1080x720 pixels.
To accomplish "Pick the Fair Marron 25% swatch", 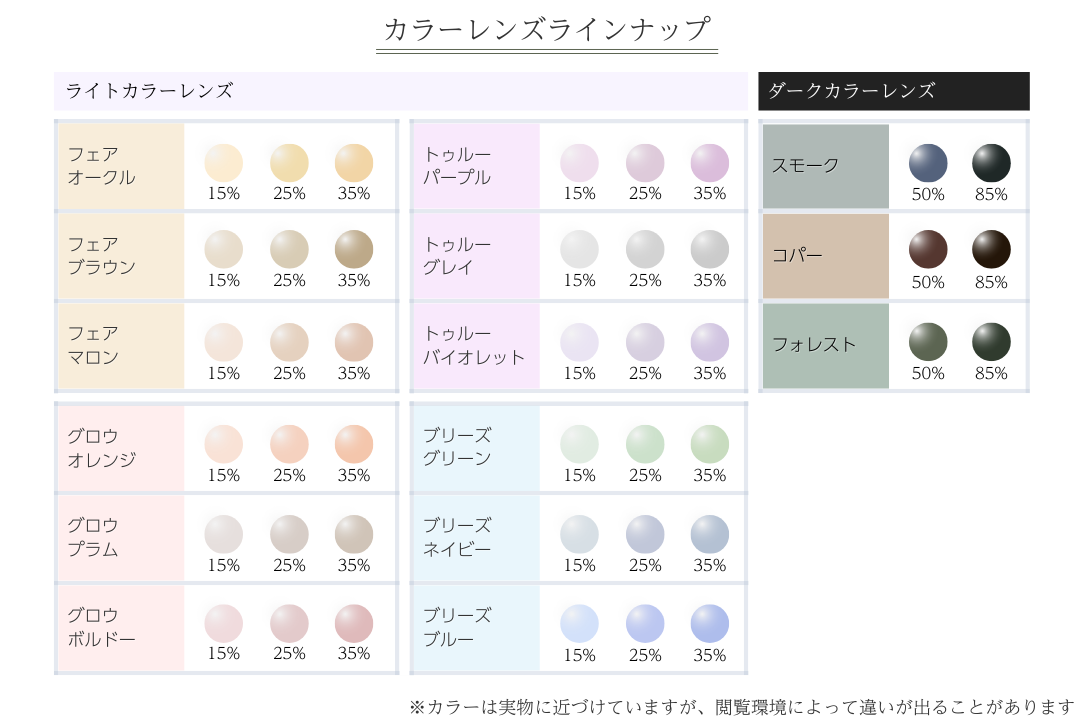I will click(289, 342).
